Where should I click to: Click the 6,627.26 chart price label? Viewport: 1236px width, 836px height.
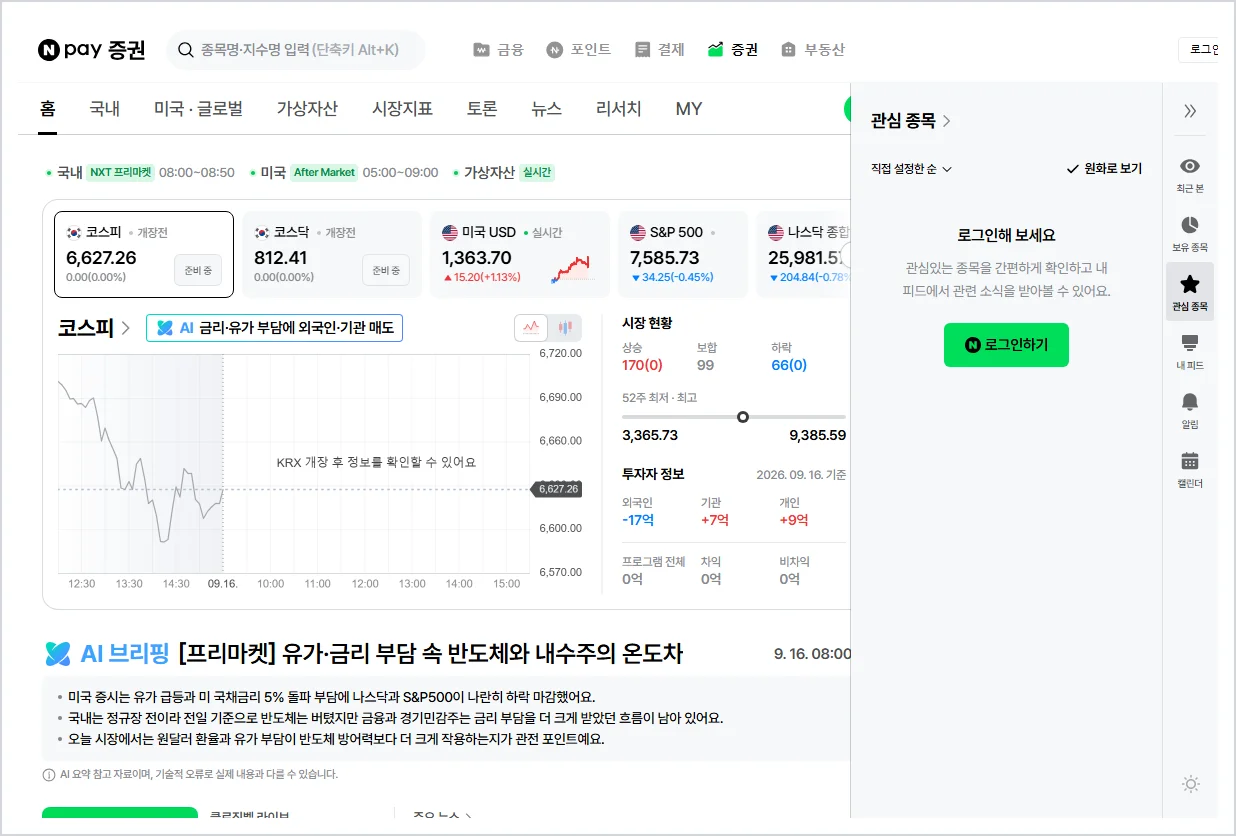(x=557, y=489)
